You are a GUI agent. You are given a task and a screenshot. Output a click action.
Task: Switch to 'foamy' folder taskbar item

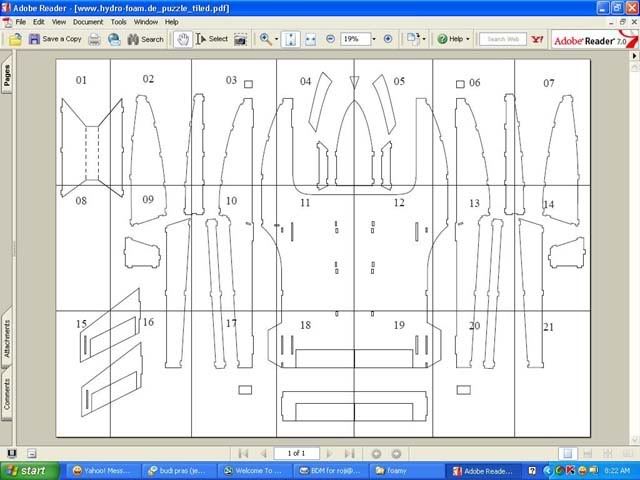pos(406,471)
